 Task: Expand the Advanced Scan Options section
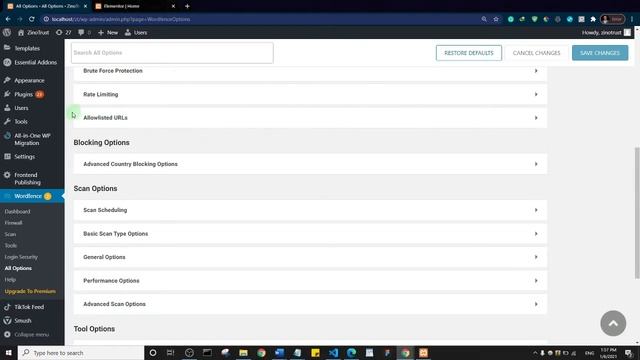[310, 304]
